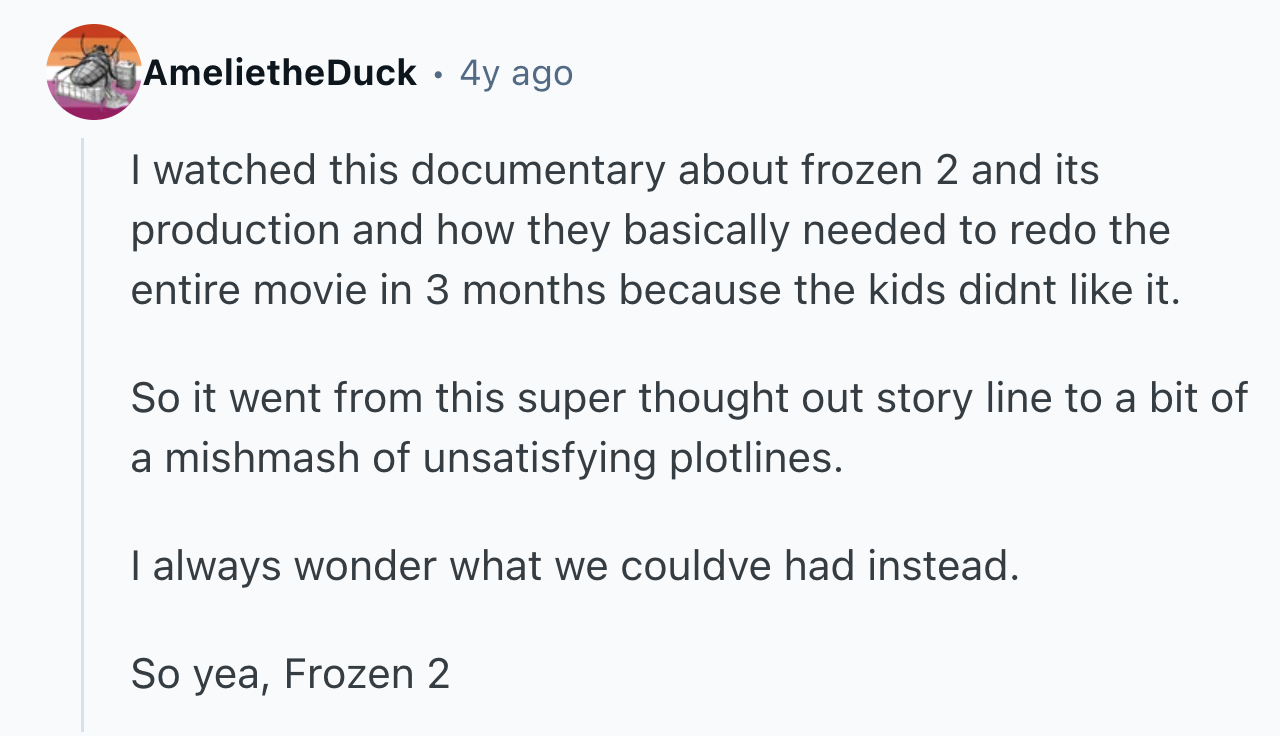This screenshot has height=736, width=1280.
Task: Click the word "documentary" in the comment
Action: 537,170
